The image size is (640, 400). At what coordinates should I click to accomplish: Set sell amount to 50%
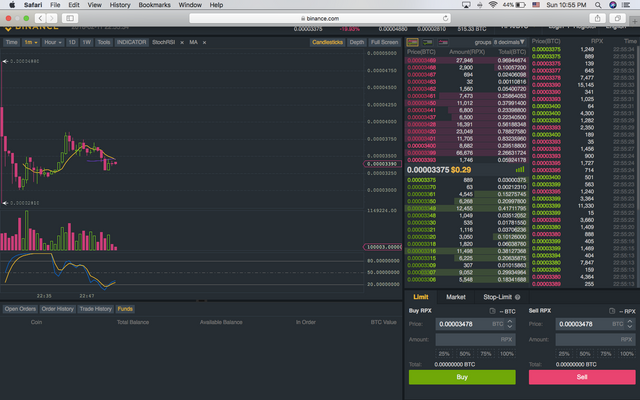585,354
